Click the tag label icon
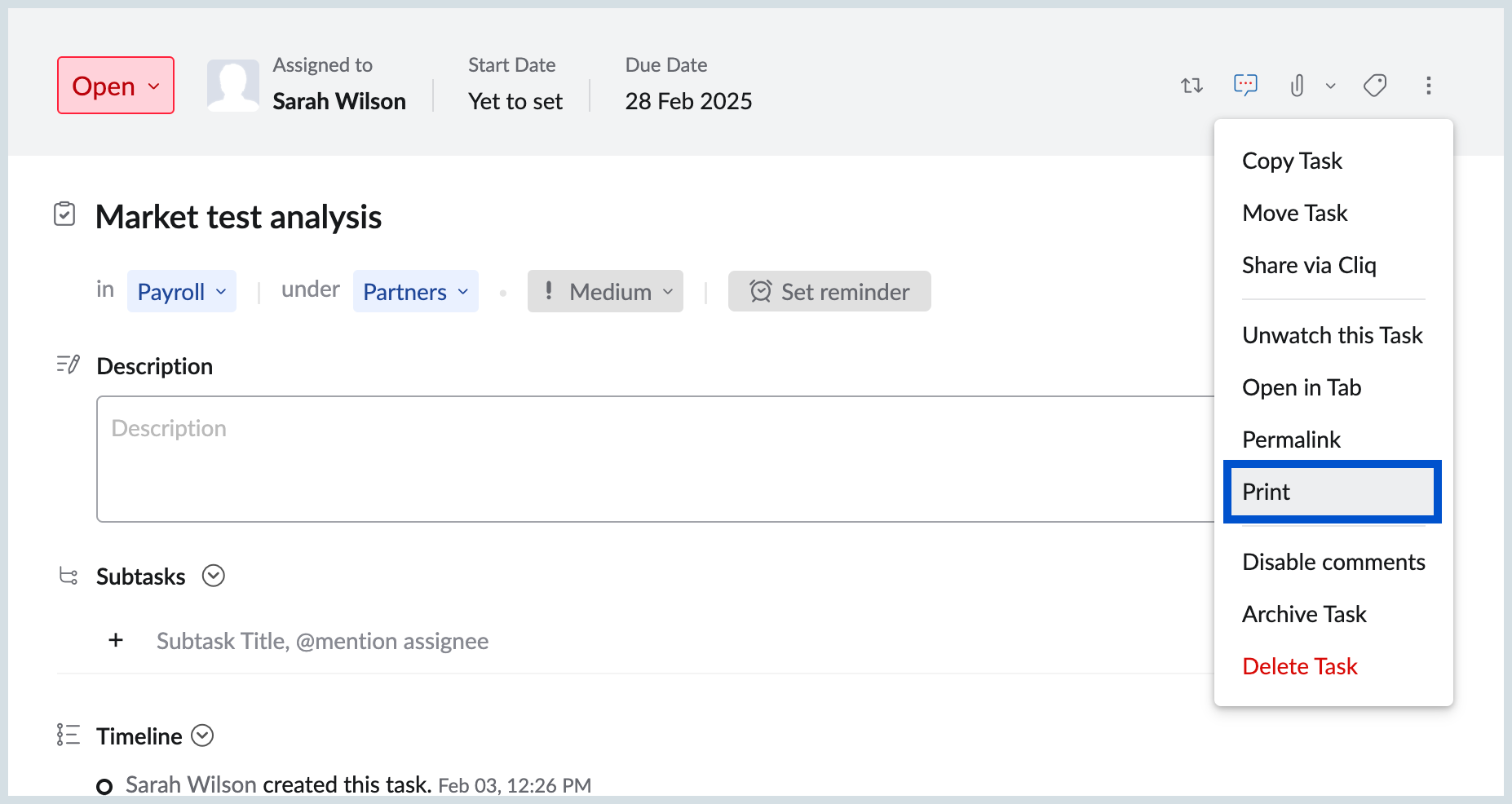The width and height of the screenshot is (1512, 804). pos(1375,86)
